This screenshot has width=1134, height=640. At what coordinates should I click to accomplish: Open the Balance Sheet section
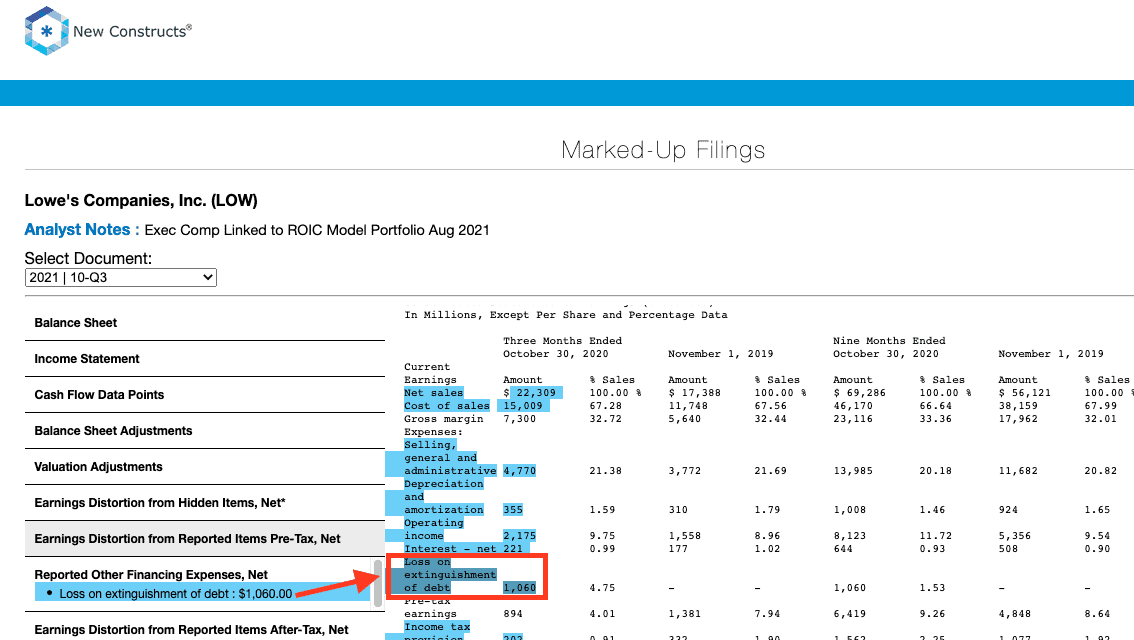click(x=205, y=323)
